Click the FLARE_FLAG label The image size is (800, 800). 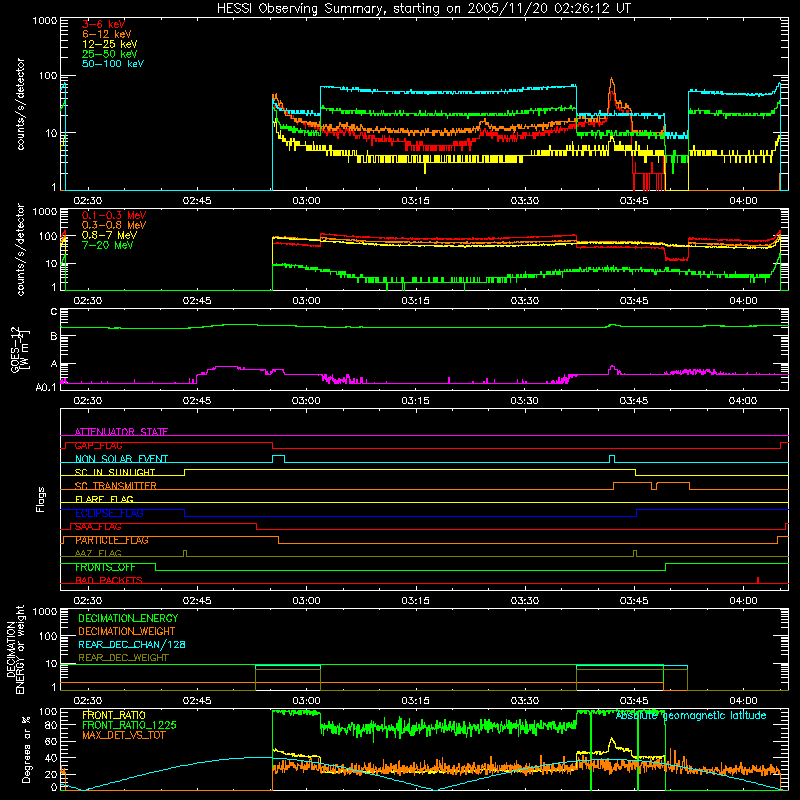[x=104, y=499]
